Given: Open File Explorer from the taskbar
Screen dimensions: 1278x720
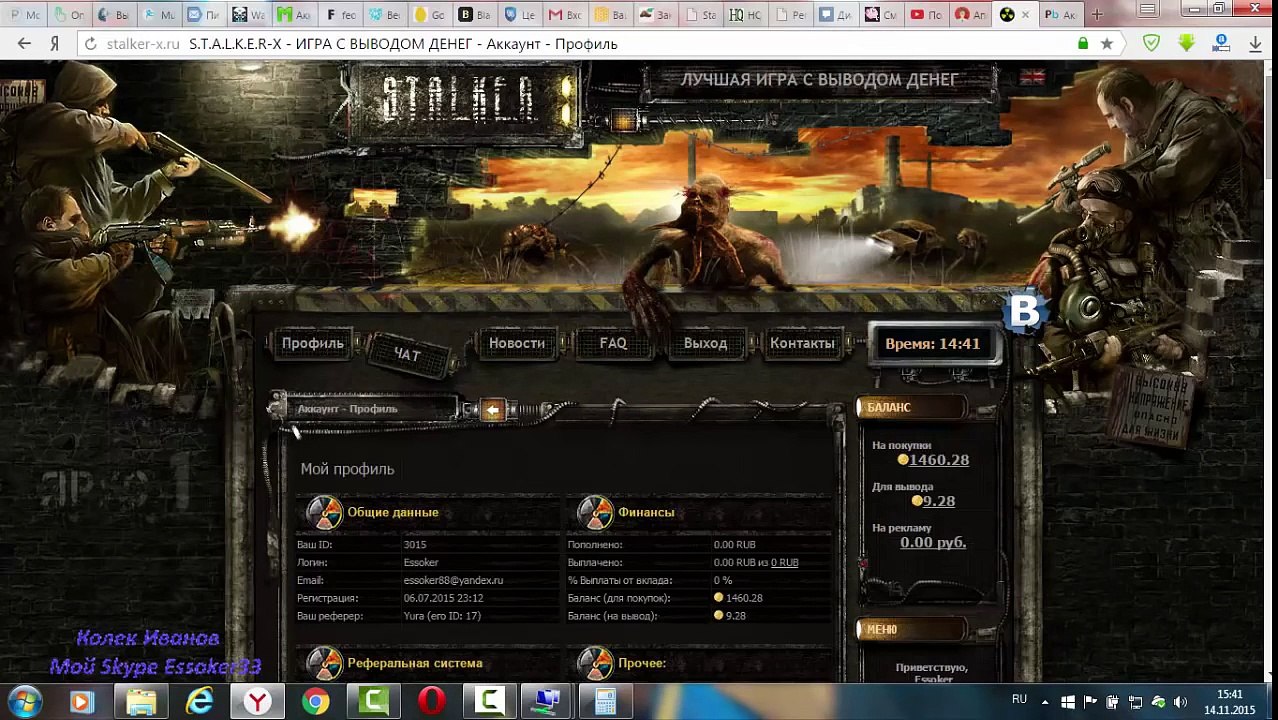Looking at the screenshot, I should coord(141,702).
